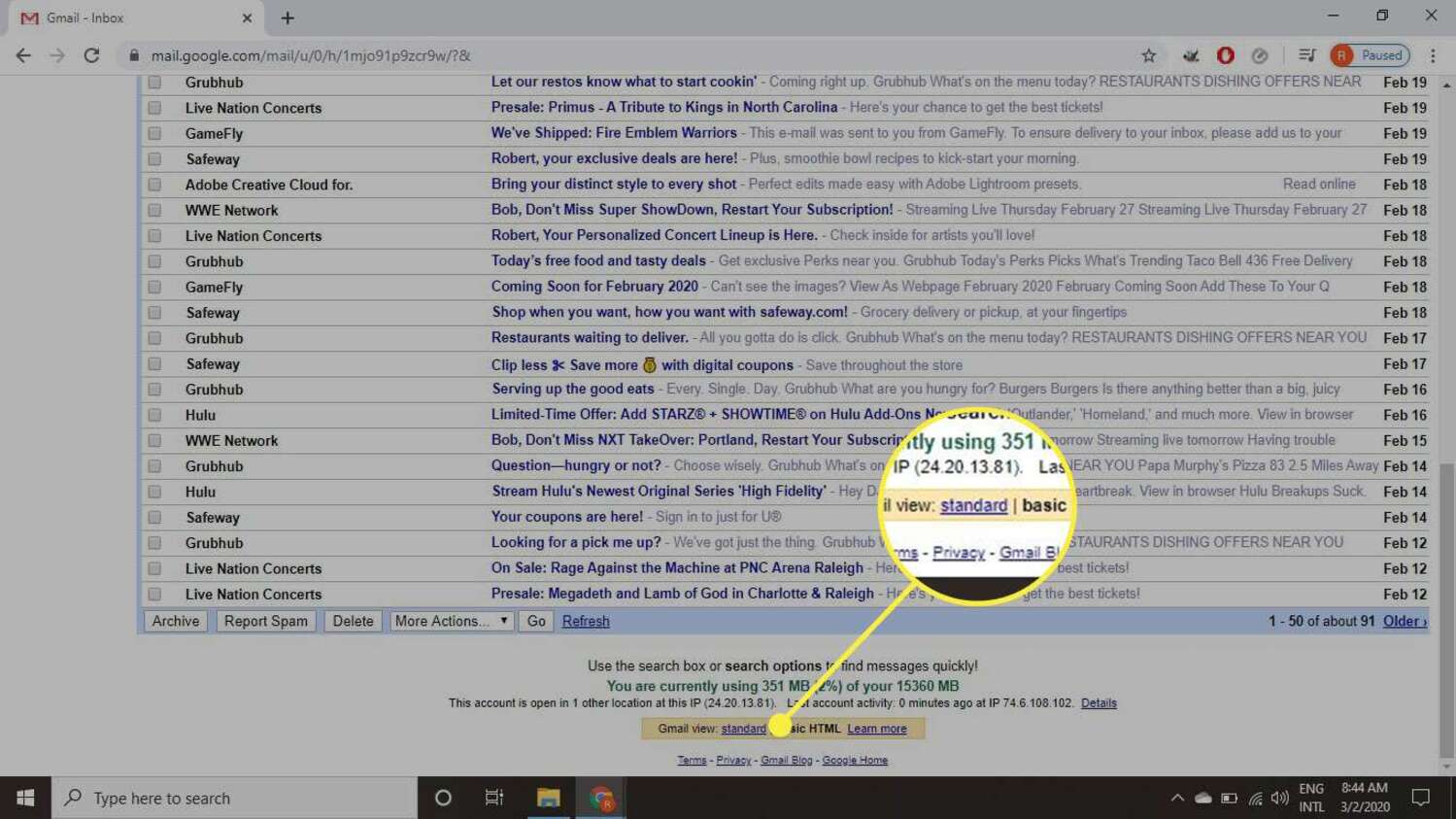1456x819 pixels.
Task: Open Chrome three-dot menu
Action: pos(1433,55)
